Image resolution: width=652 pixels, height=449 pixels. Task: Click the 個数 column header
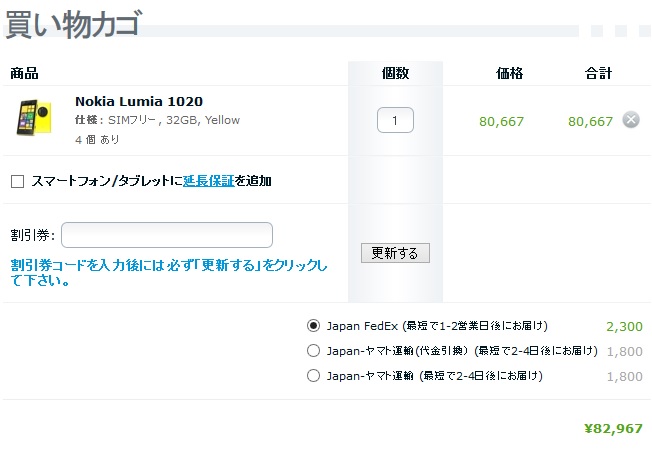[x=395, y=73]
